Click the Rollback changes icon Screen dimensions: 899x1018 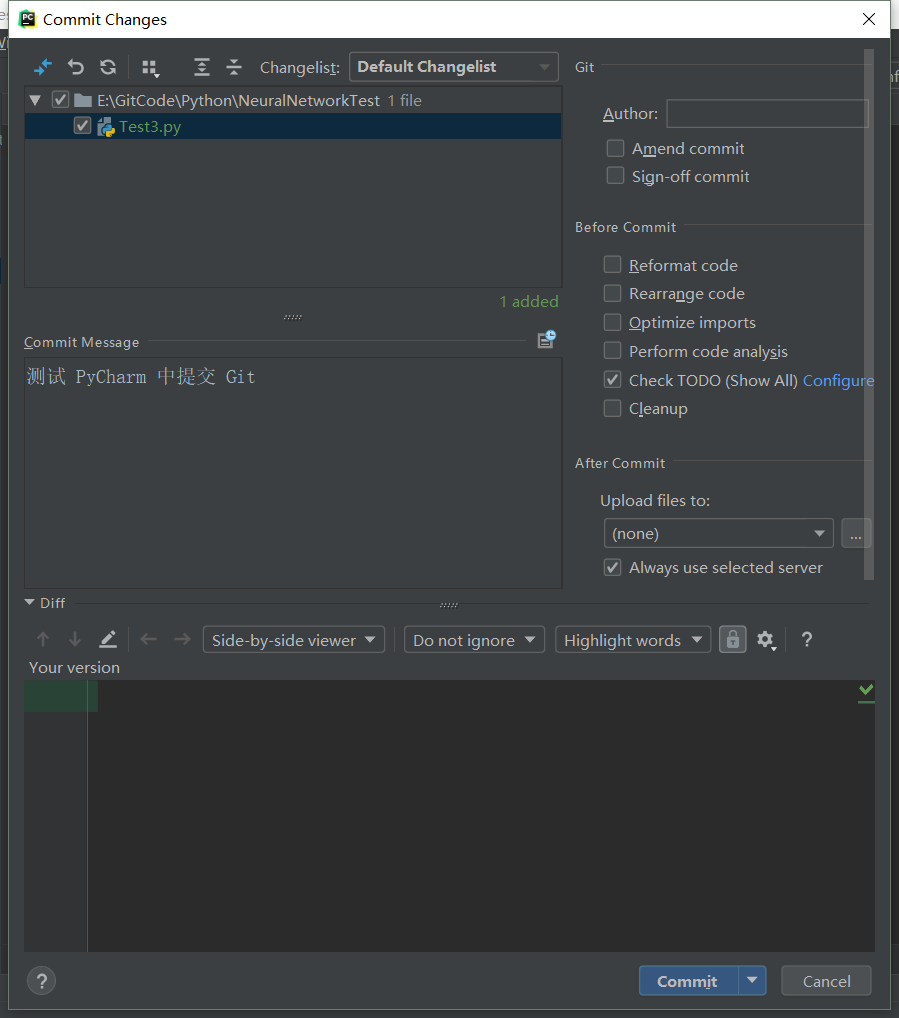point(75,67)
